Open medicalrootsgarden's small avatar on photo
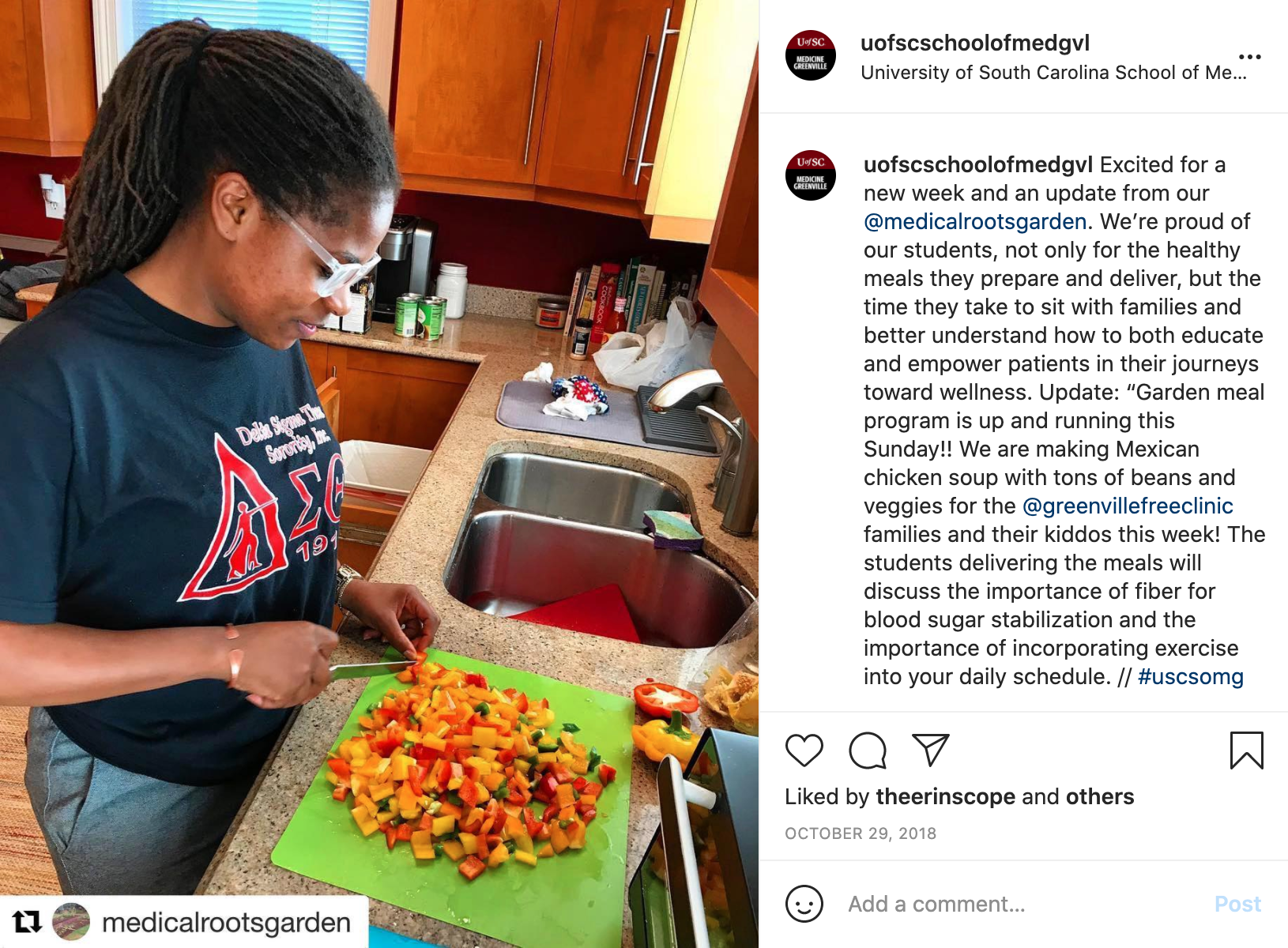This screenshot has width=1288, height=948. [71, 922]
